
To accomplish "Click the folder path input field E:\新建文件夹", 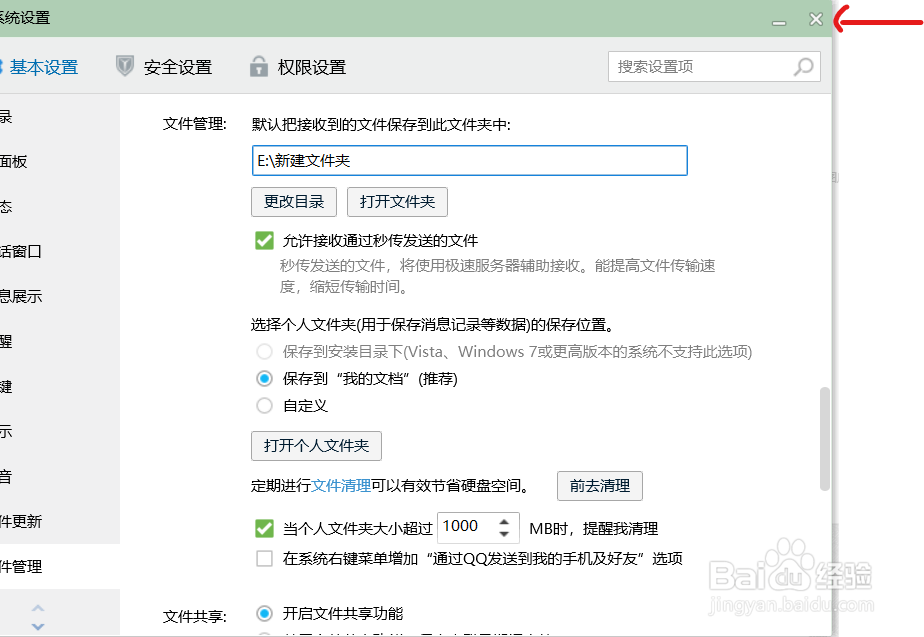I will point(469,160).
